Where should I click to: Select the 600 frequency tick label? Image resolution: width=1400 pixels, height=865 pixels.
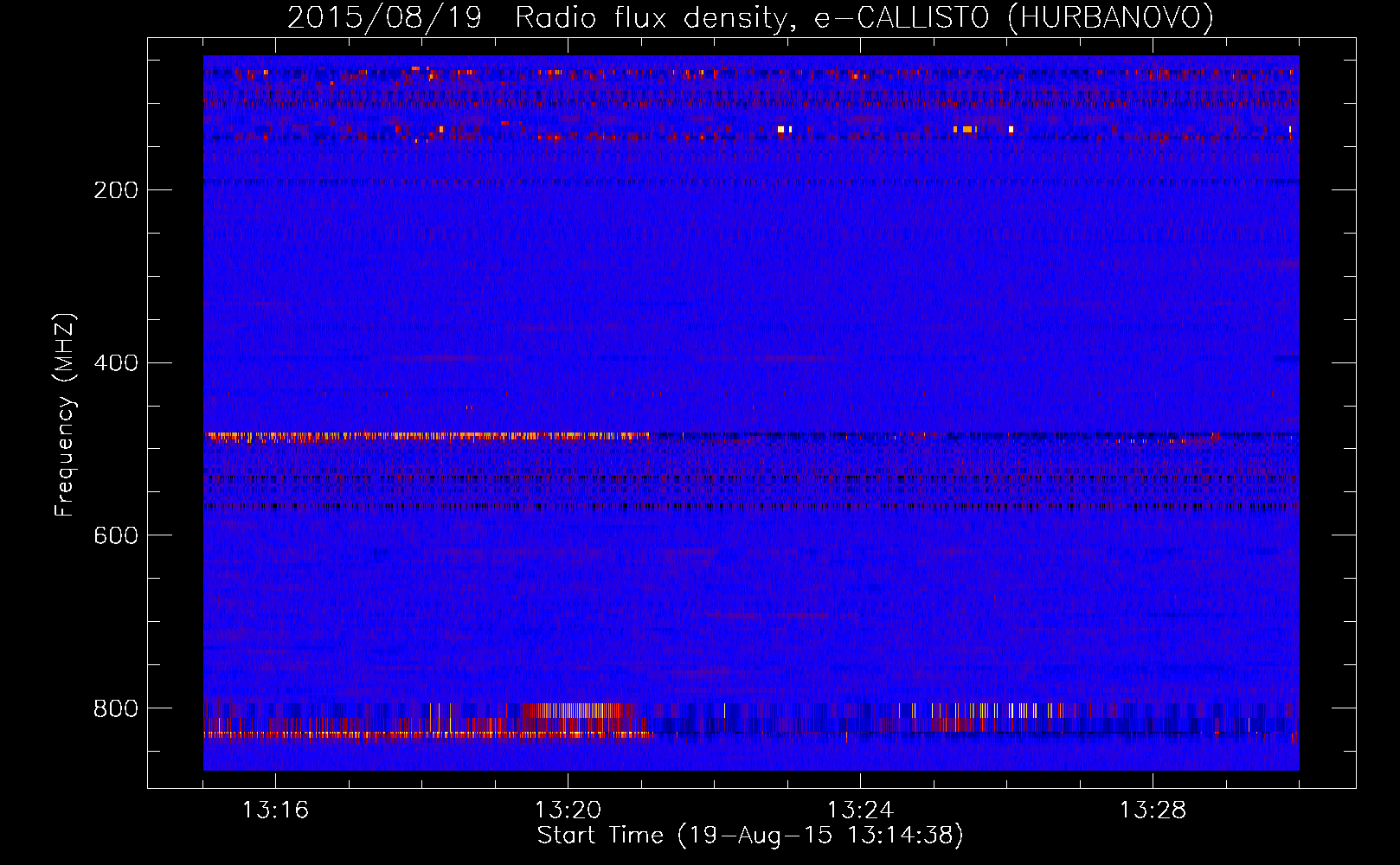[x=116, y=536]
